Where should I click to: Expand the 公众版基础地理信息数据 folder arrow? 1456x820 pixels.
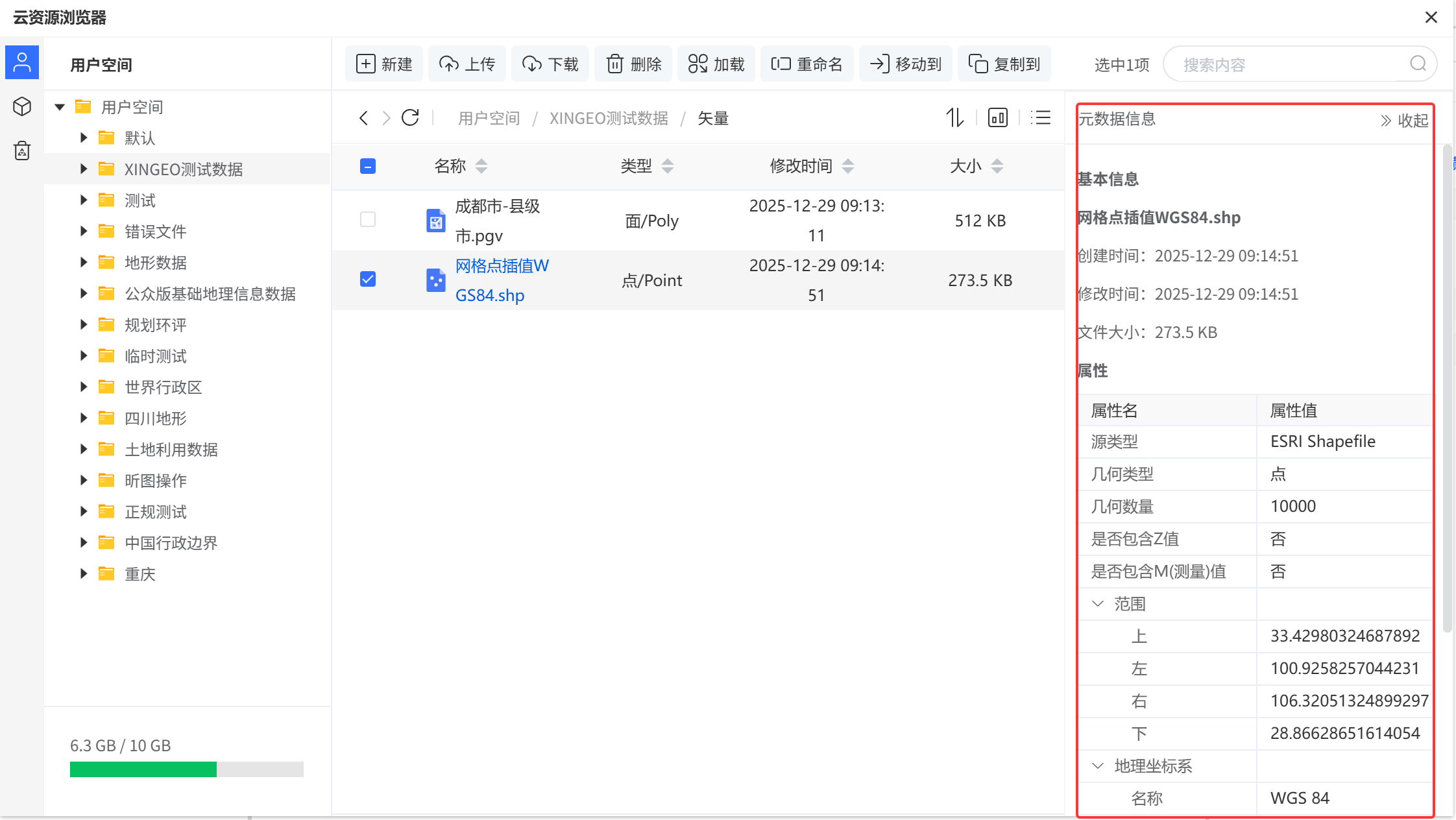click(83, 294)
